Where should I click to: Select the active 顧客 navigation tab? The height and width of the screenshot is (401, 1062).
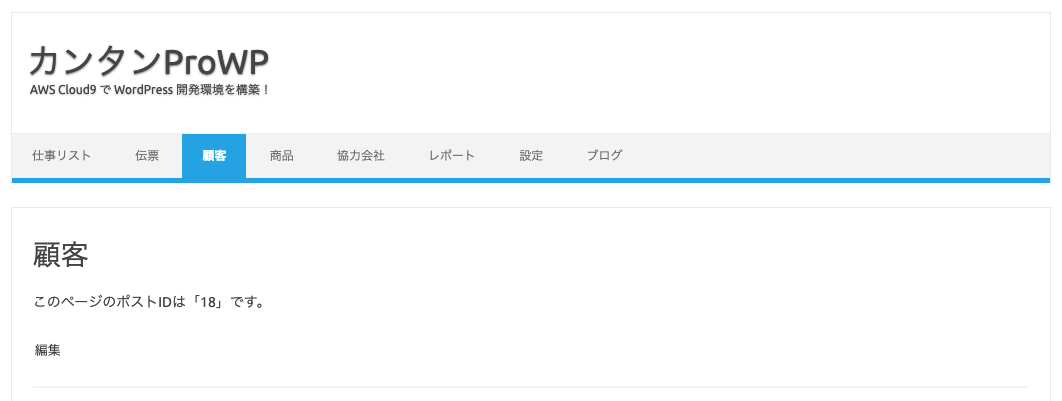point(214,156)
